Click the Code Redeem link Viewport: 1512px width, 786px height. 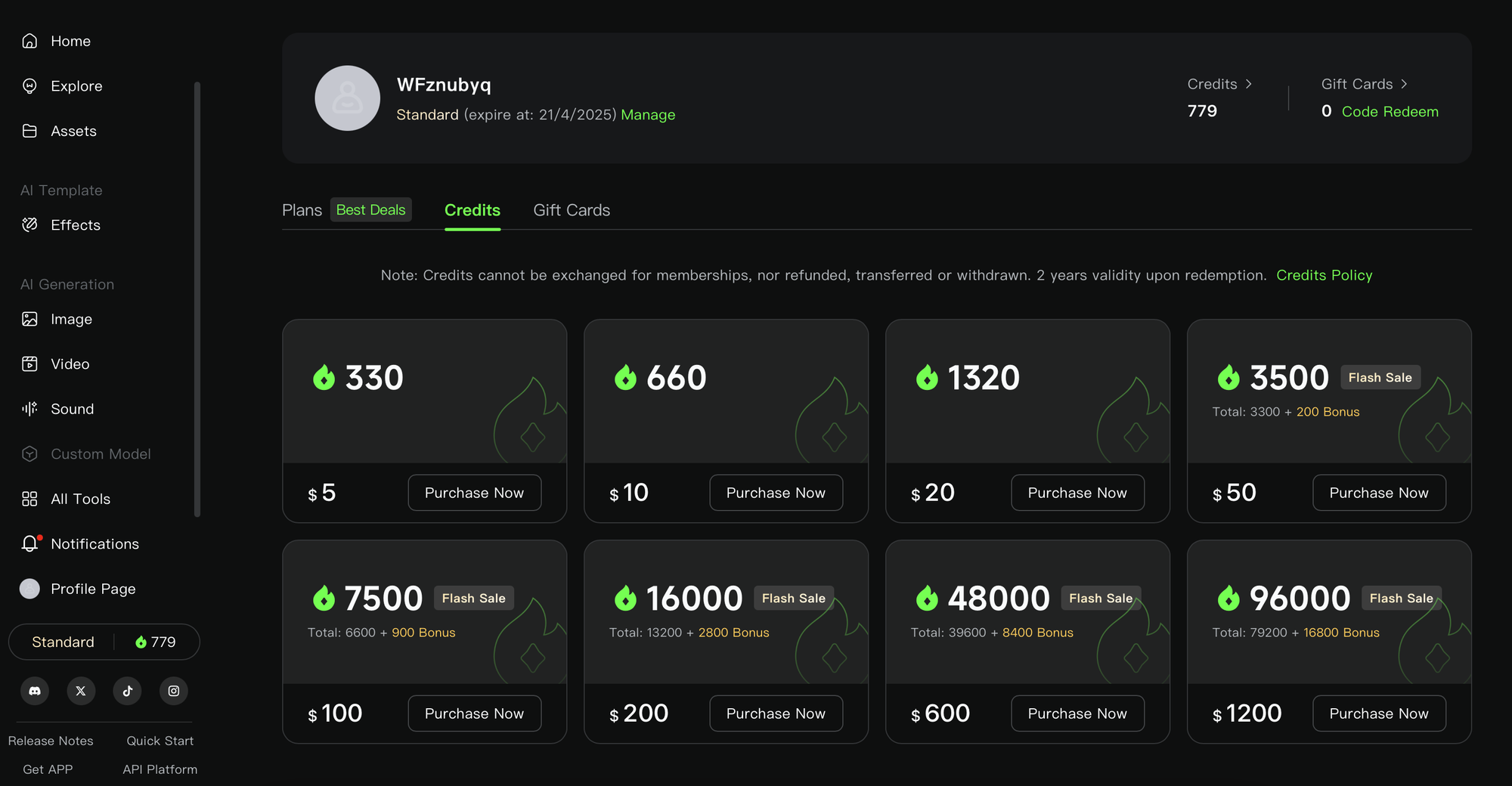1390,112
